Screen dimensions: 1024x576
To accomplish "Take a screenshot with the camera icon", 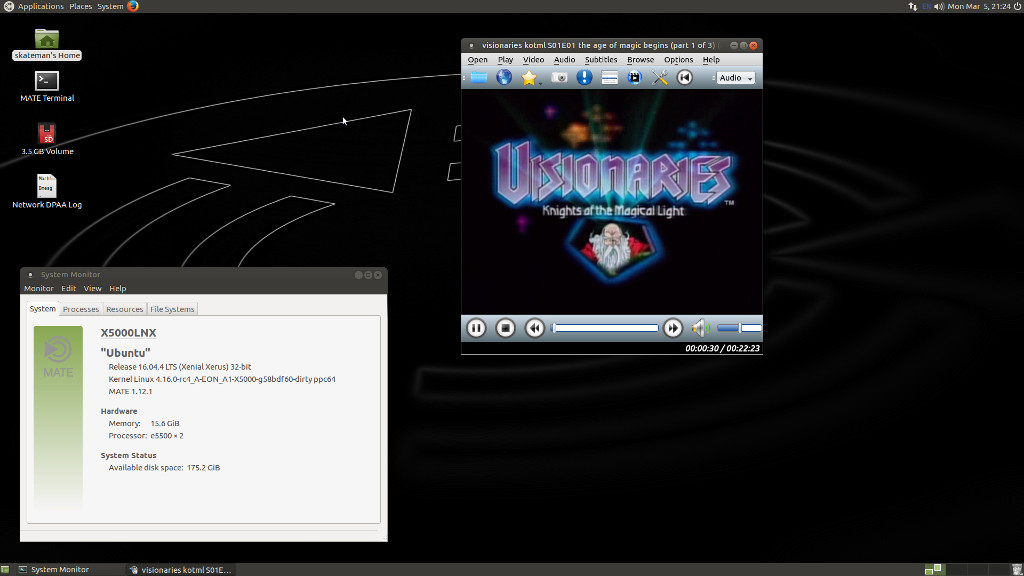I will 559,78.
